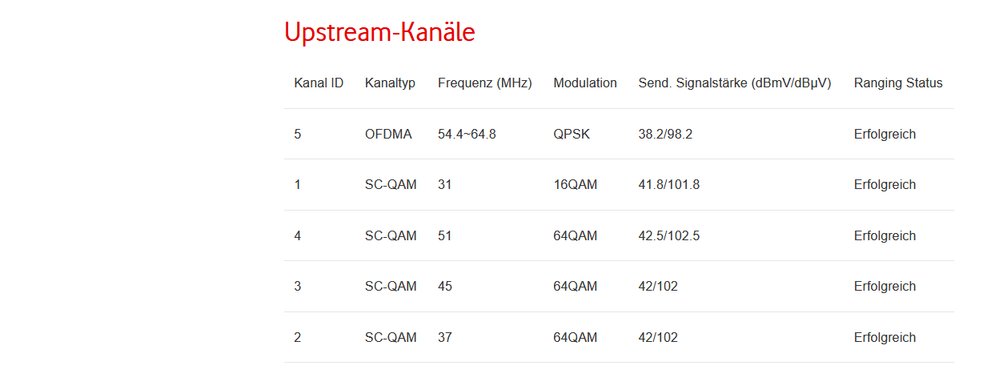
Task: Select frequency 45 in channel 3 row
Action: coord(445,286)
